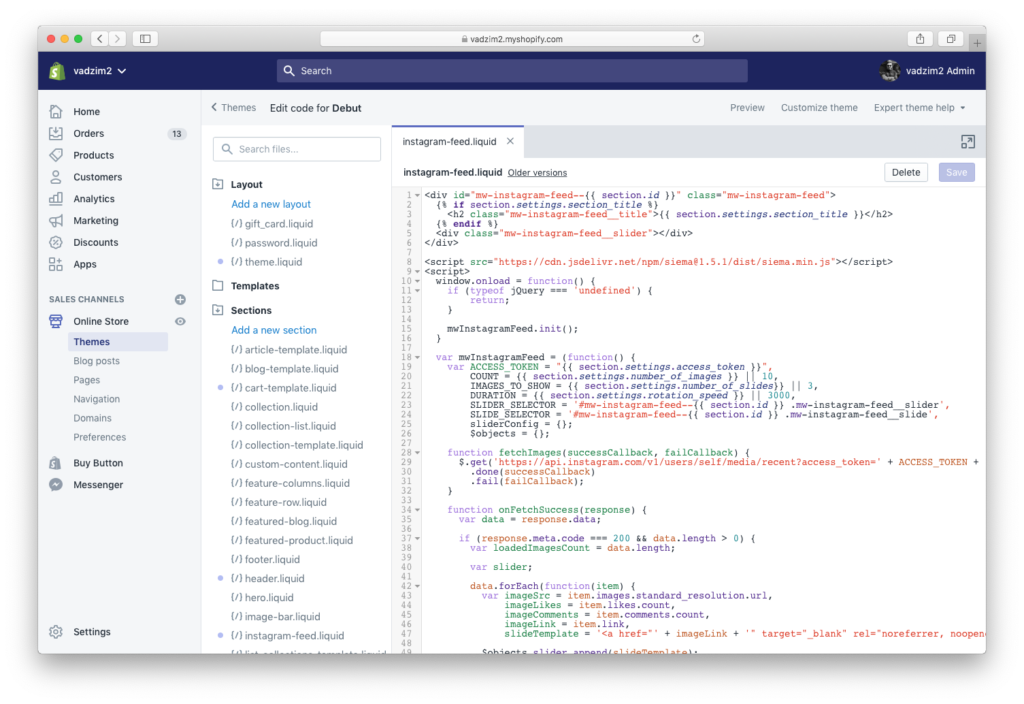Click the Buy Button bag icon
The image size is (1024, 704).
tap(56, 463)
